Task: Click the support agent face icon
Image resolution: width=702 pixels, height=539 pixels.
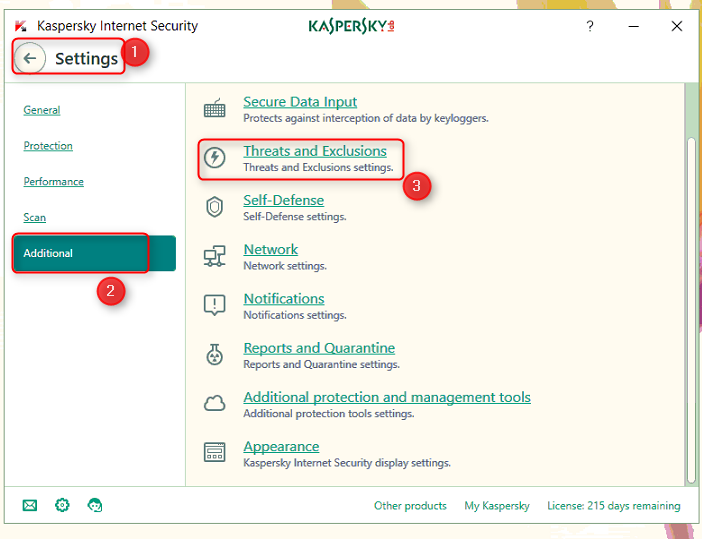Action: [94, 505]
